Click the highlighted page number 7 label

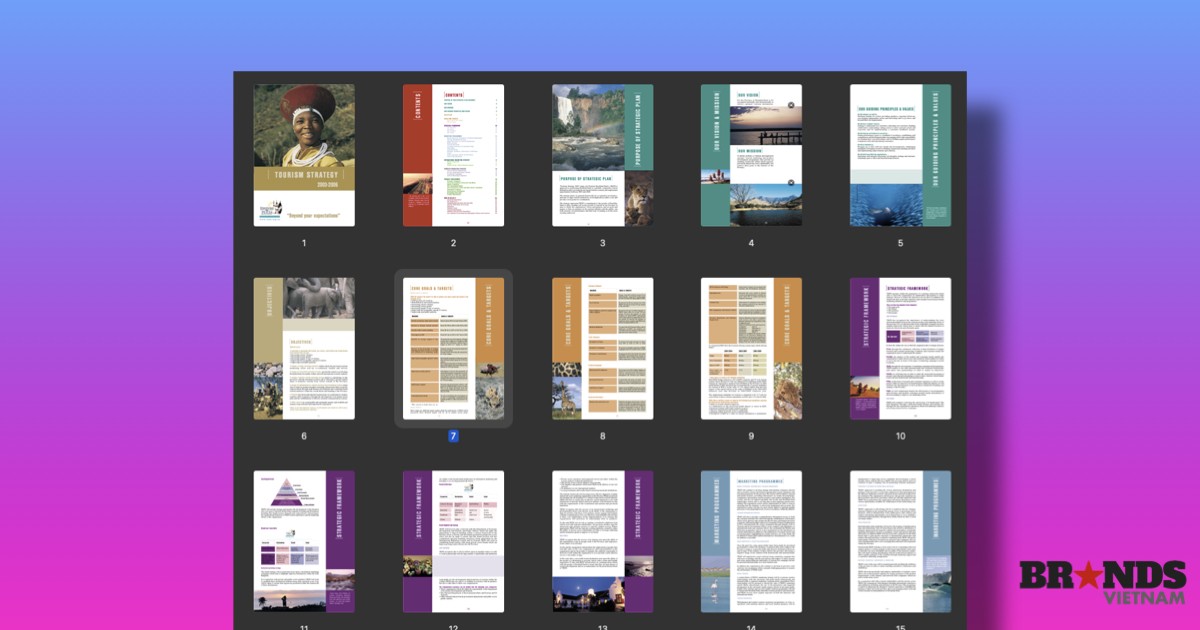[x=453, y=436]
